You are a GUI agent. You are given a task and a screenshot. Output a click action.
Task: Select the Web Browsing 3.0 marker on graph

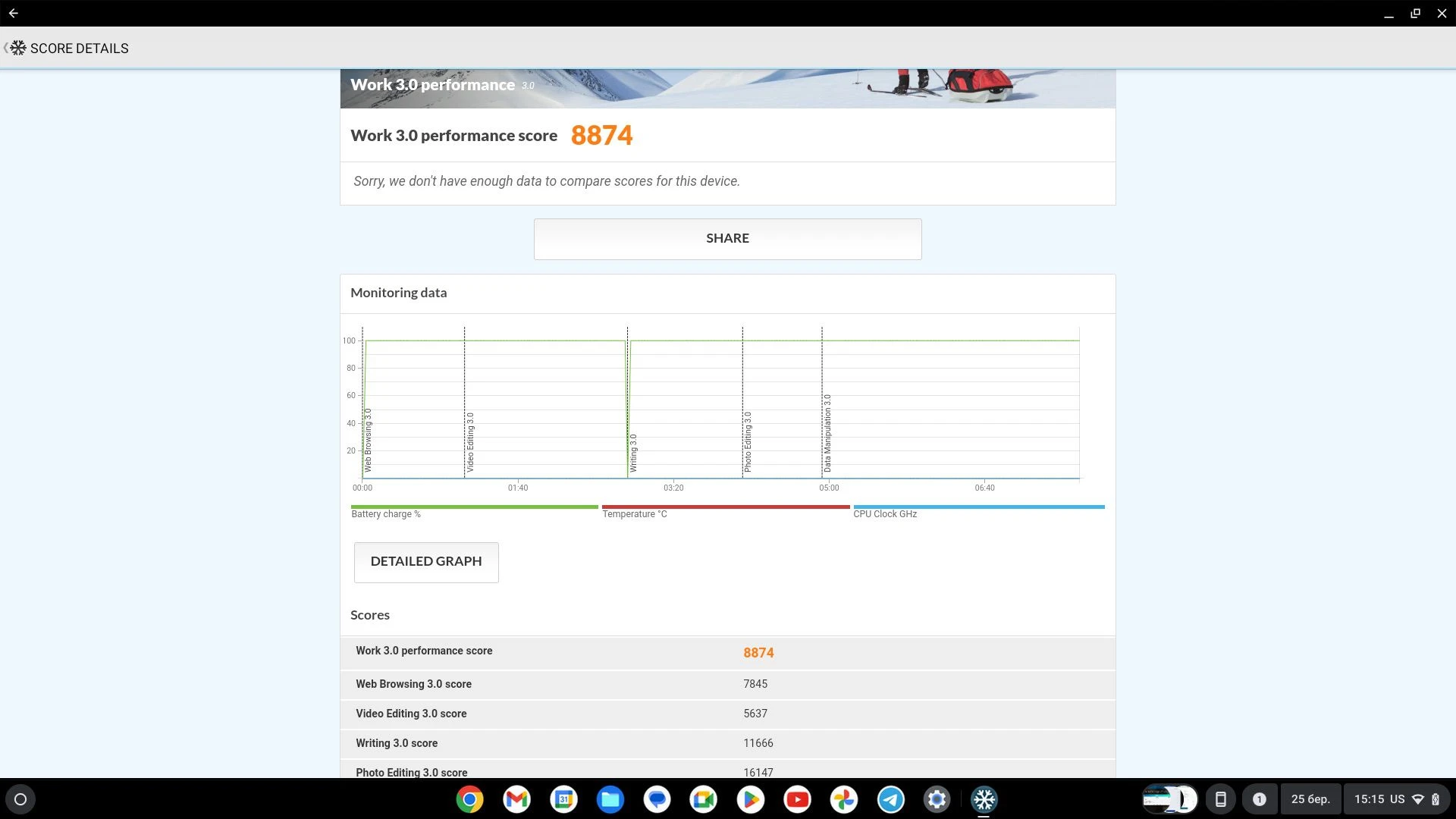click(368, 441)
